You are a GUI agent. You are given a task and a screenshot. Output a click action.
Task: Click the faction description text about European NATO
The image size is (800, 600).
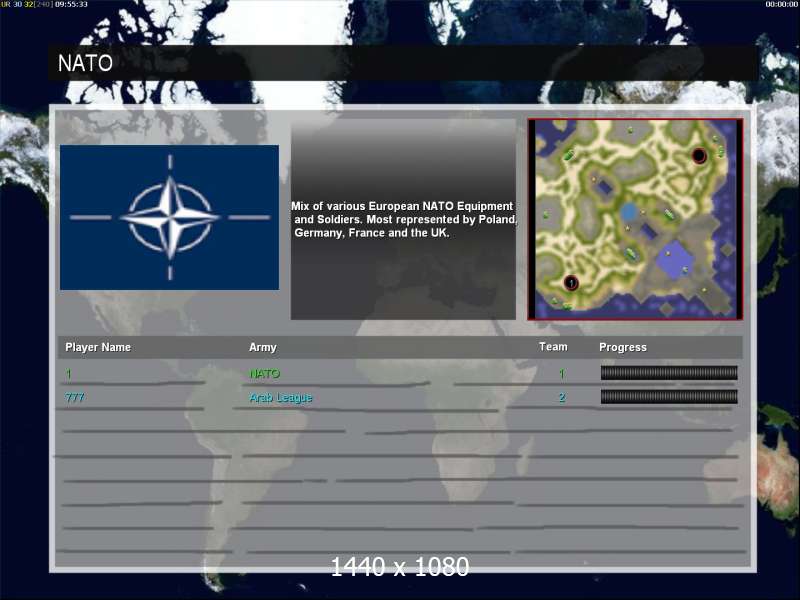[404, 219]
